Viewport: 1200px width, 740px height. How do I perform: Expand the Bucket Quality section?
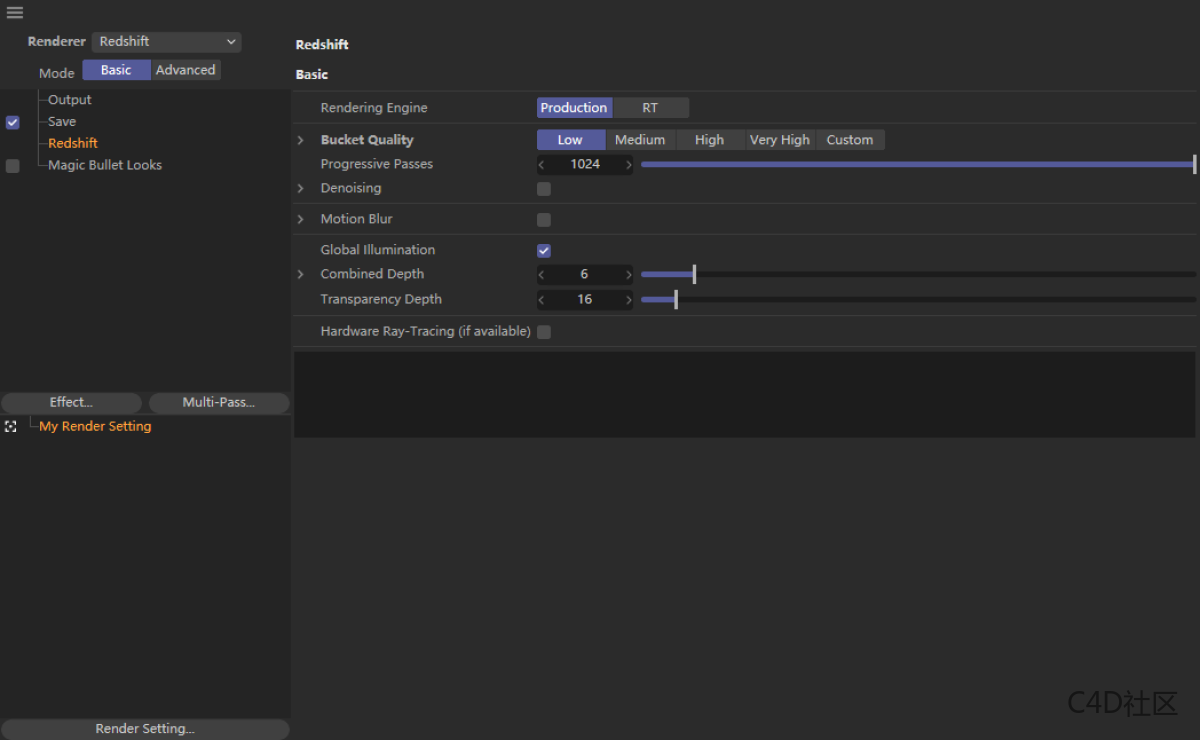[x=300, y=140]
